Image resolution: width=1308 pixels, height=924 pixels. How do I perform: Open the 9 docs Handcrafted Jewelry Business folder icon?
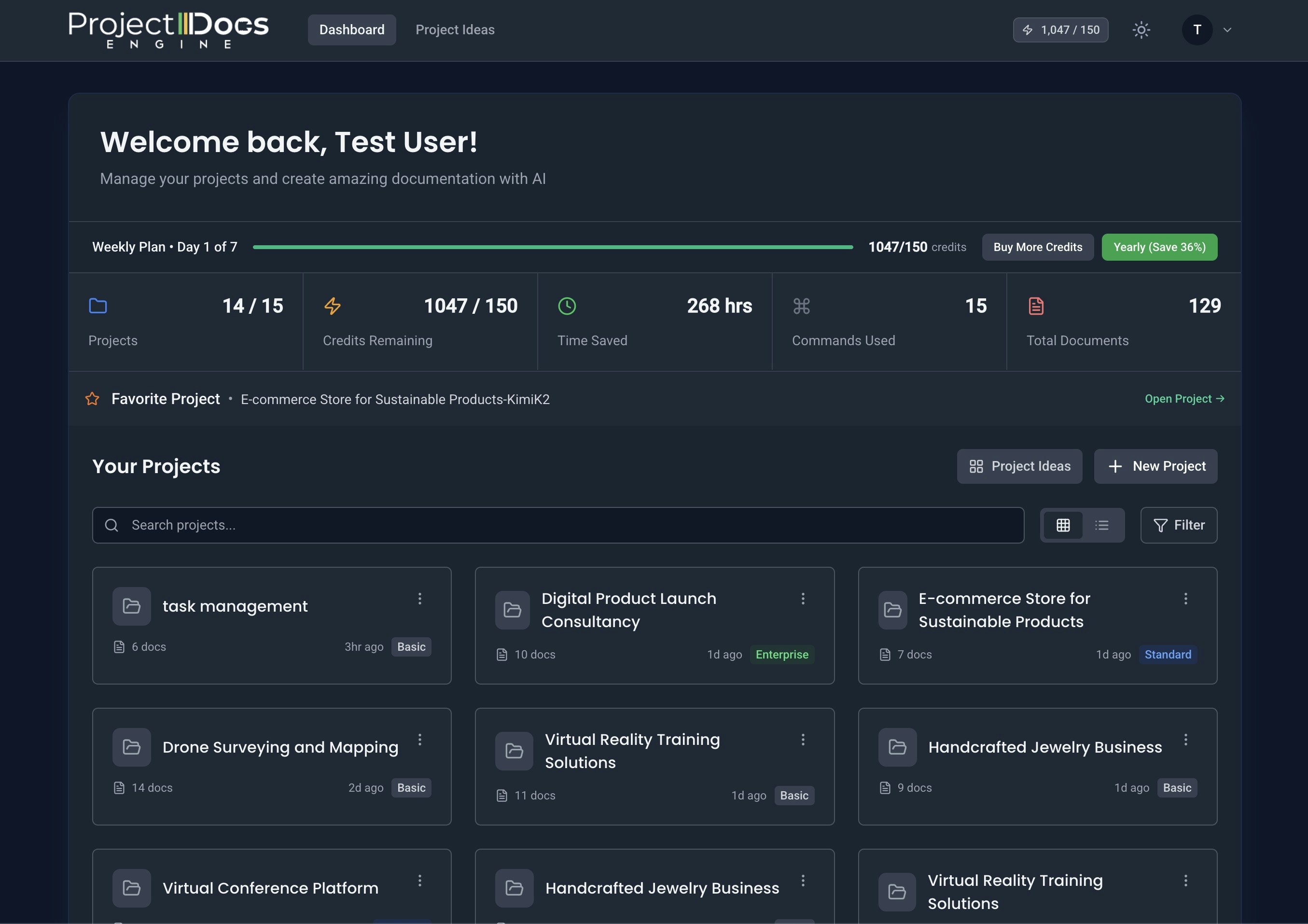click(897, 747)
